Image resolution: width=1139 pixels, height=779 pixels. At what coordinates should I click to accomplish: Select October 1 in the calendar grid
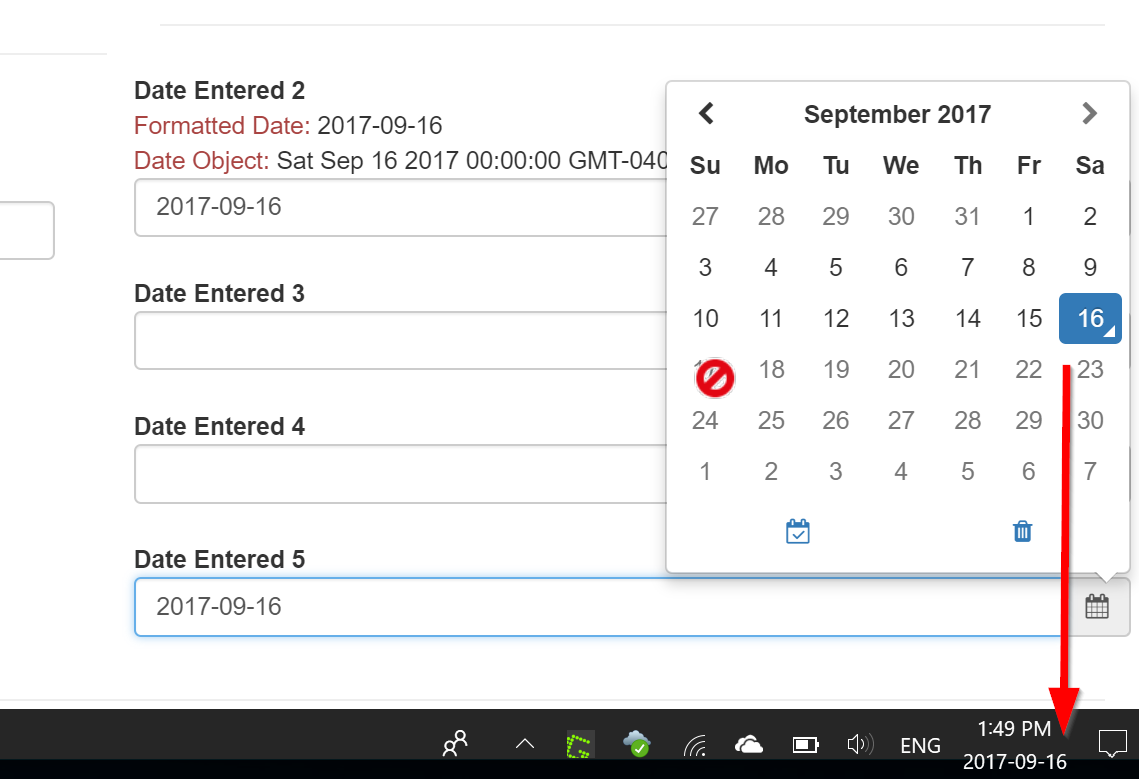tap(705, 471)
